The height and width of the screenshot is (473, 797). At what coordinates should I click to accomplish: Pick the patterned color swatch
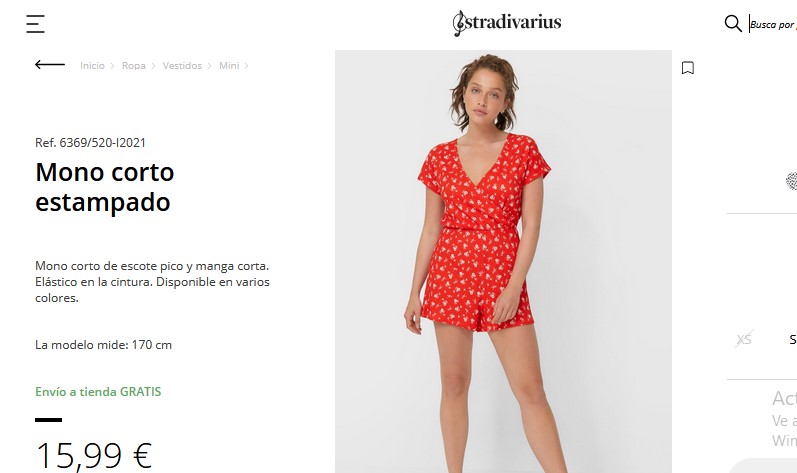click(x=791, y=181)
